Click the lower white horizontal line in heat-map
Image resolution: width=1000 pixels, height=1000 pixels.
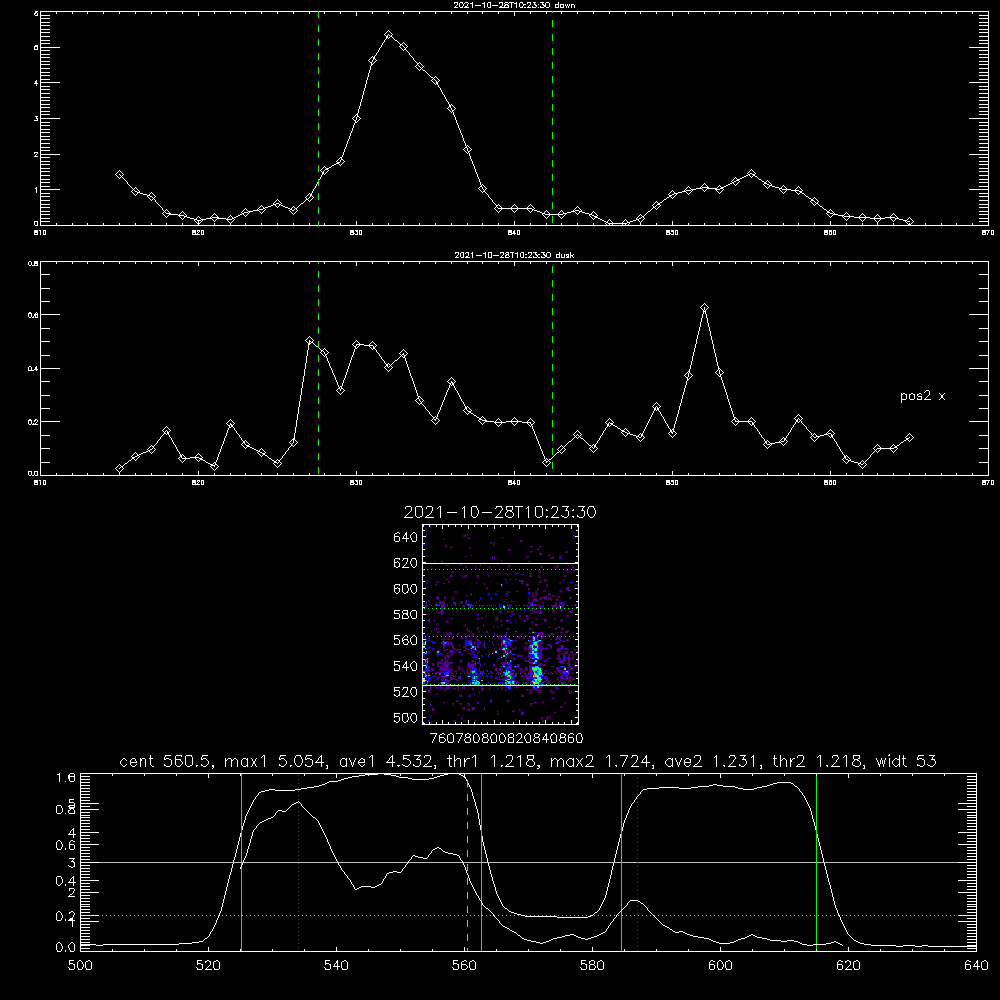500,685
